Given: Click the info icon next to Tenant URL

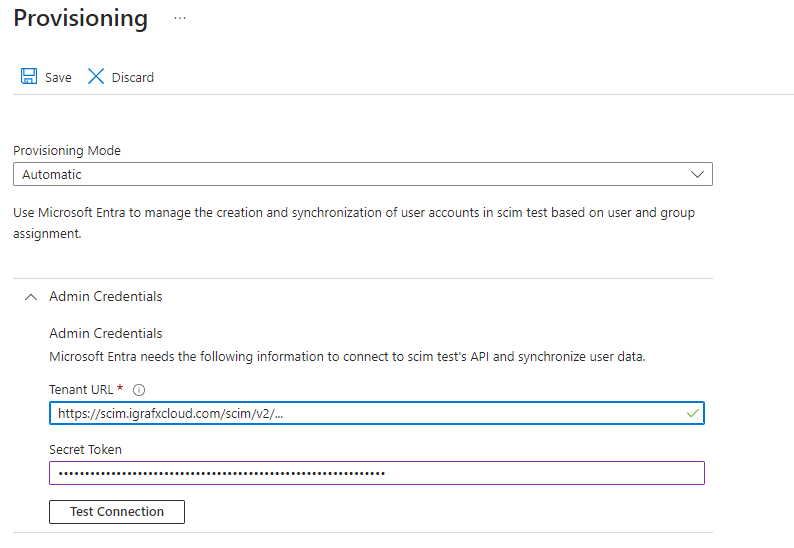Looking at the screenshot, I should point(139,390).
